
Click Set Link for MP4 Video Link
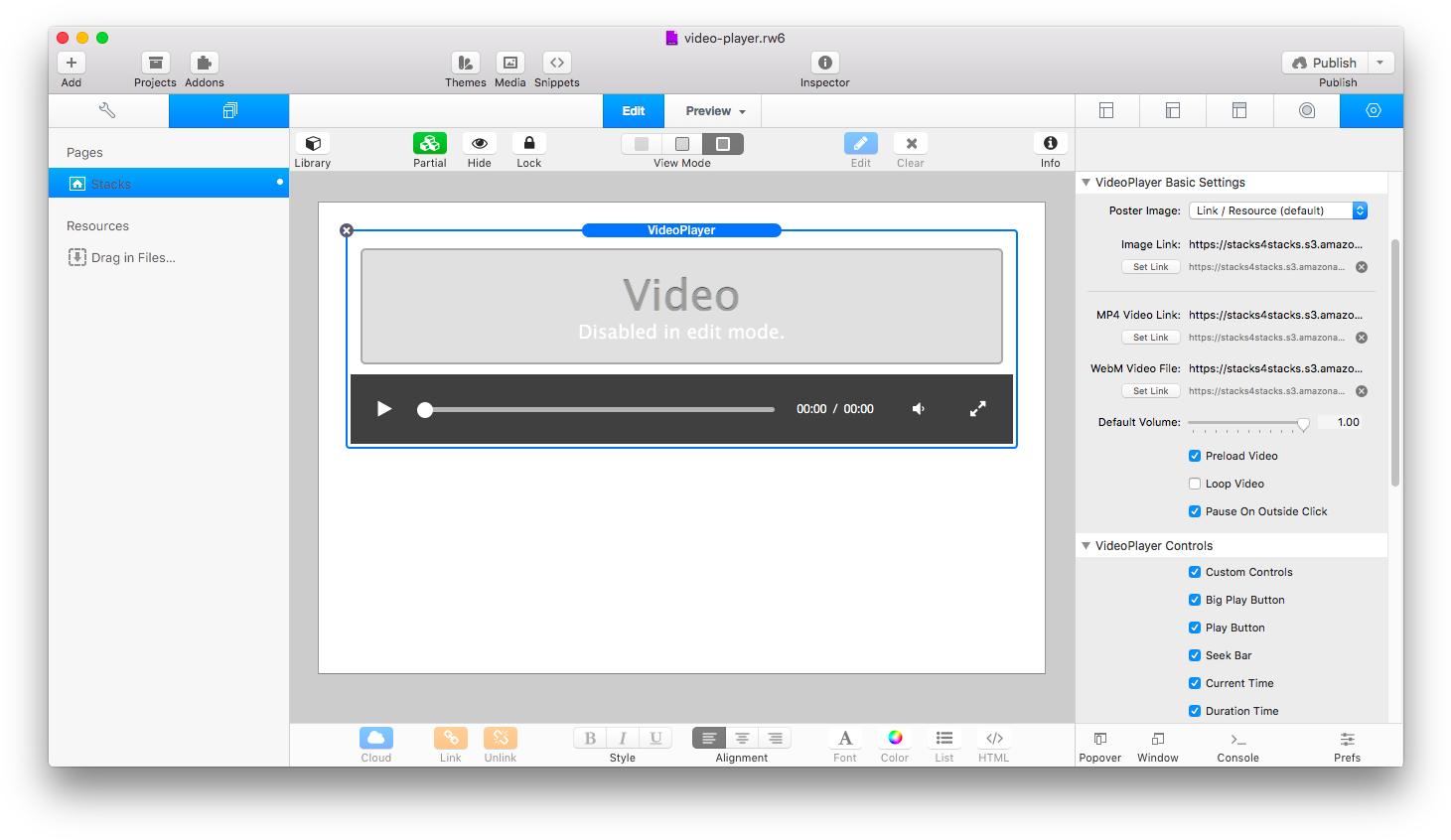click(x=1150, y=337)
